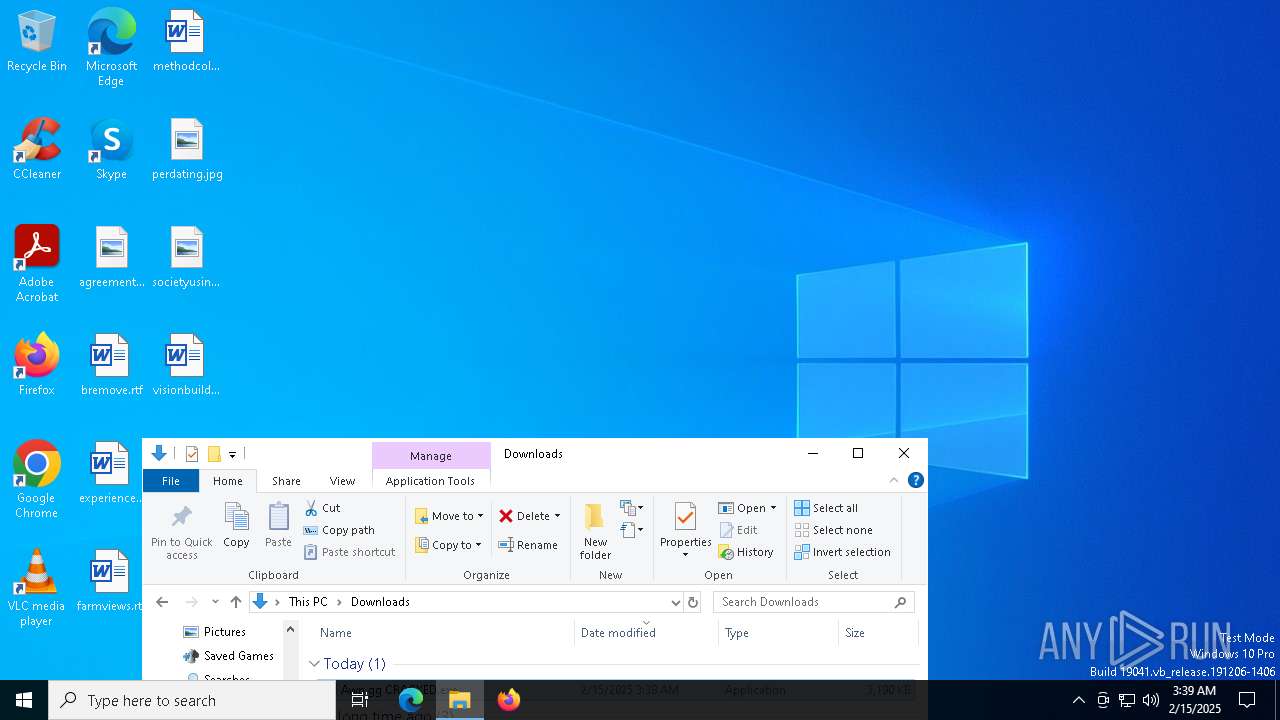Open VLC media player desktop shortcut
This screenshot has height=720, width=1280.
[x=37, y=588]
